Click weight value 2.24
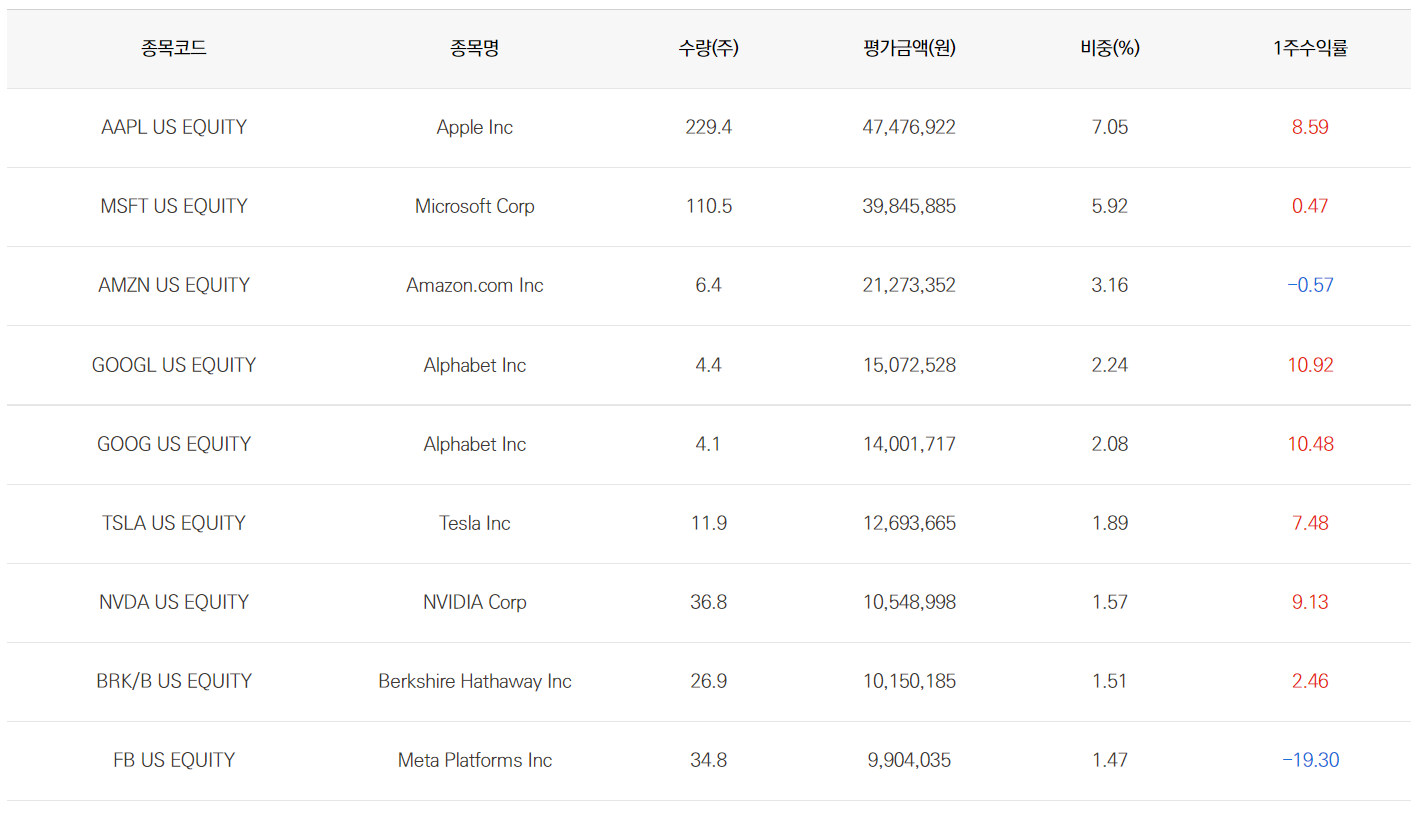 1110,365
